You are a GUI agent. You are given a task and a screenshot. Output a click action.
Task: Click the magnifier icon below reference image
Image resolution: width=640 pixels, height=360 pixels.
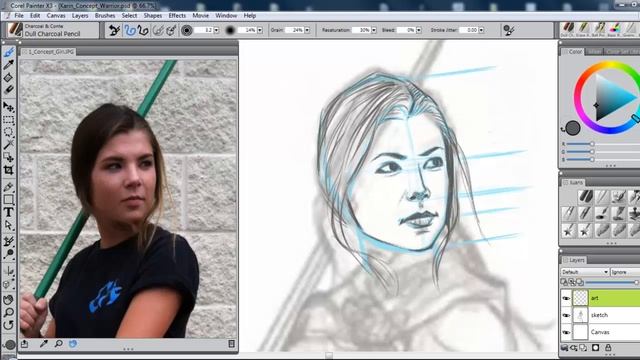(59, 344)
